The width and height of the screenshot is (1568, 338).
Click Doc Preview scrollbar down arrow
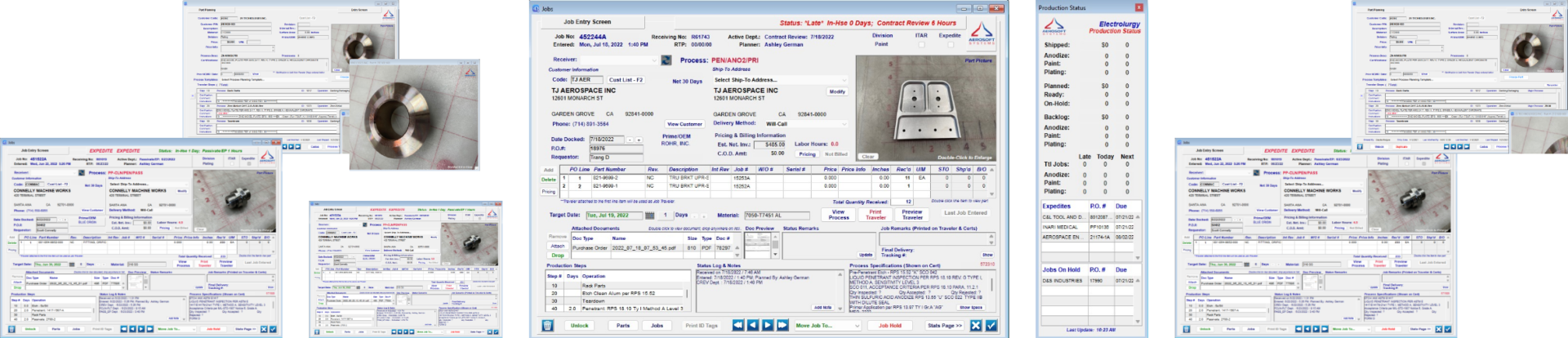[774, 254]
